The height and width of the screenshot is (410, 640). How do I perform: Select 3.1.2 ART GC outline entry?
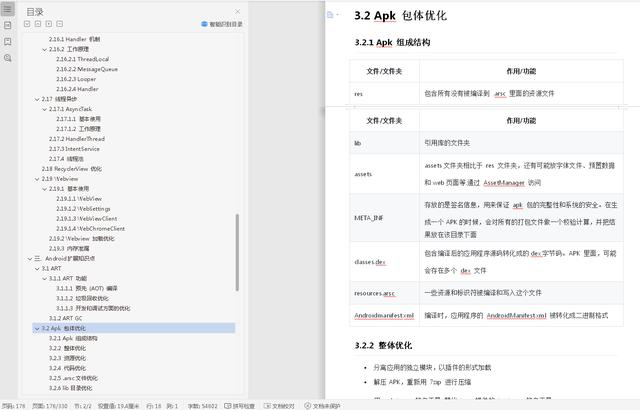(66, 318)
